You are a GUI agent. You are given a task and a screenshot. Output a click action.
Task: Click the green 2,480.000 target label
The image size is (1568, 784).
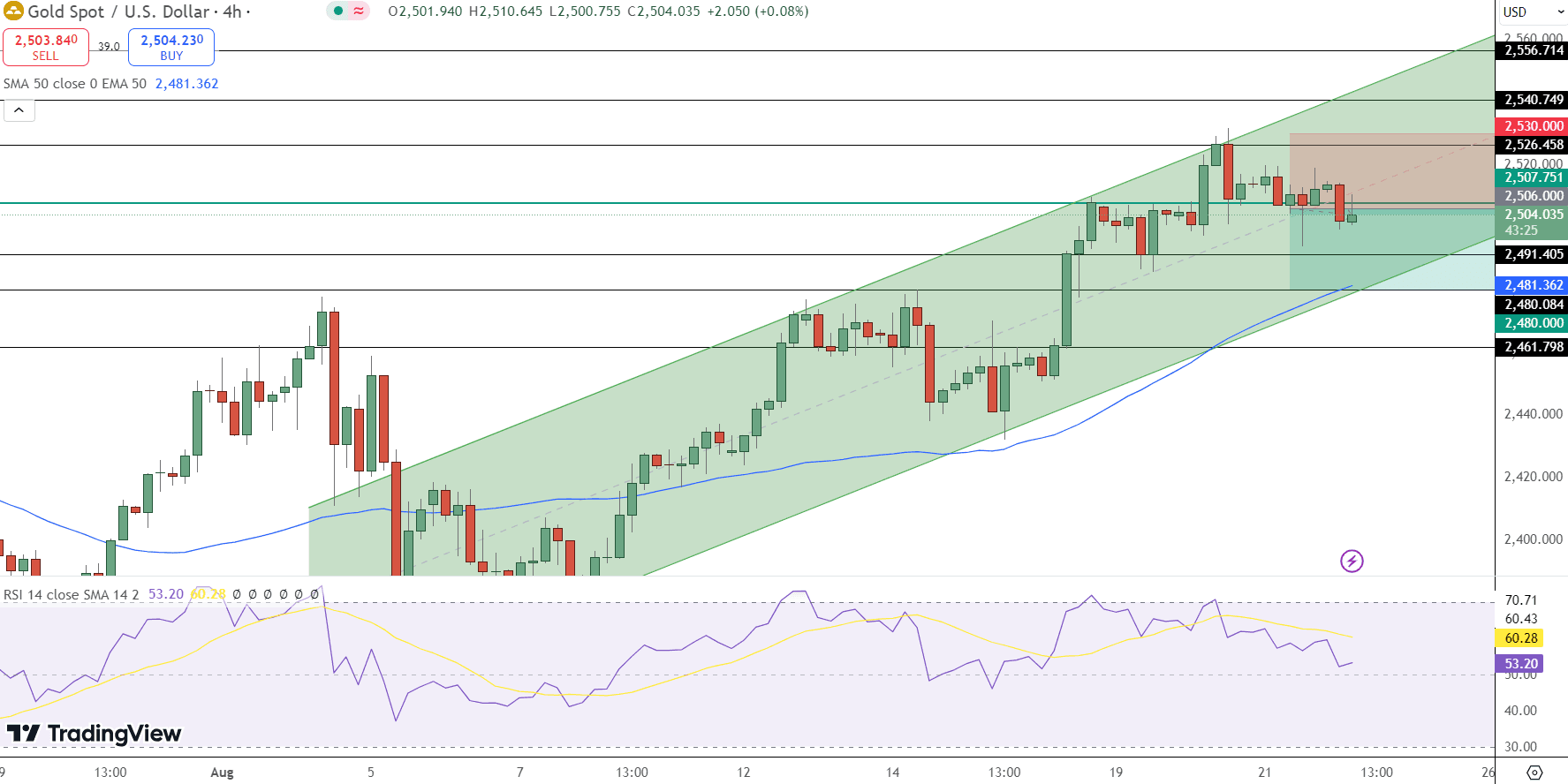coord(1533,323)
